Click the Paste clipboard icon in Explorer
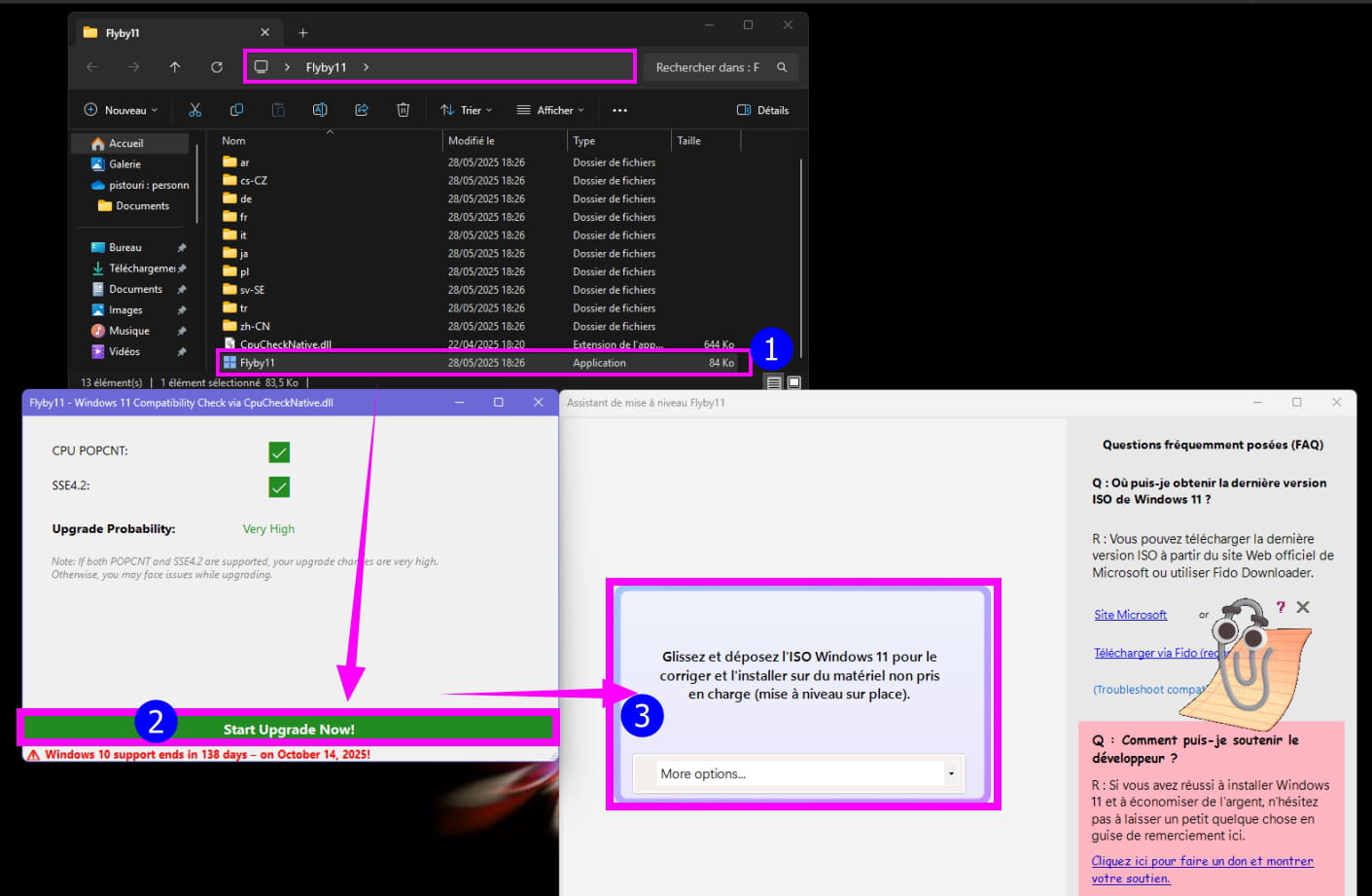 coord(278,110)
